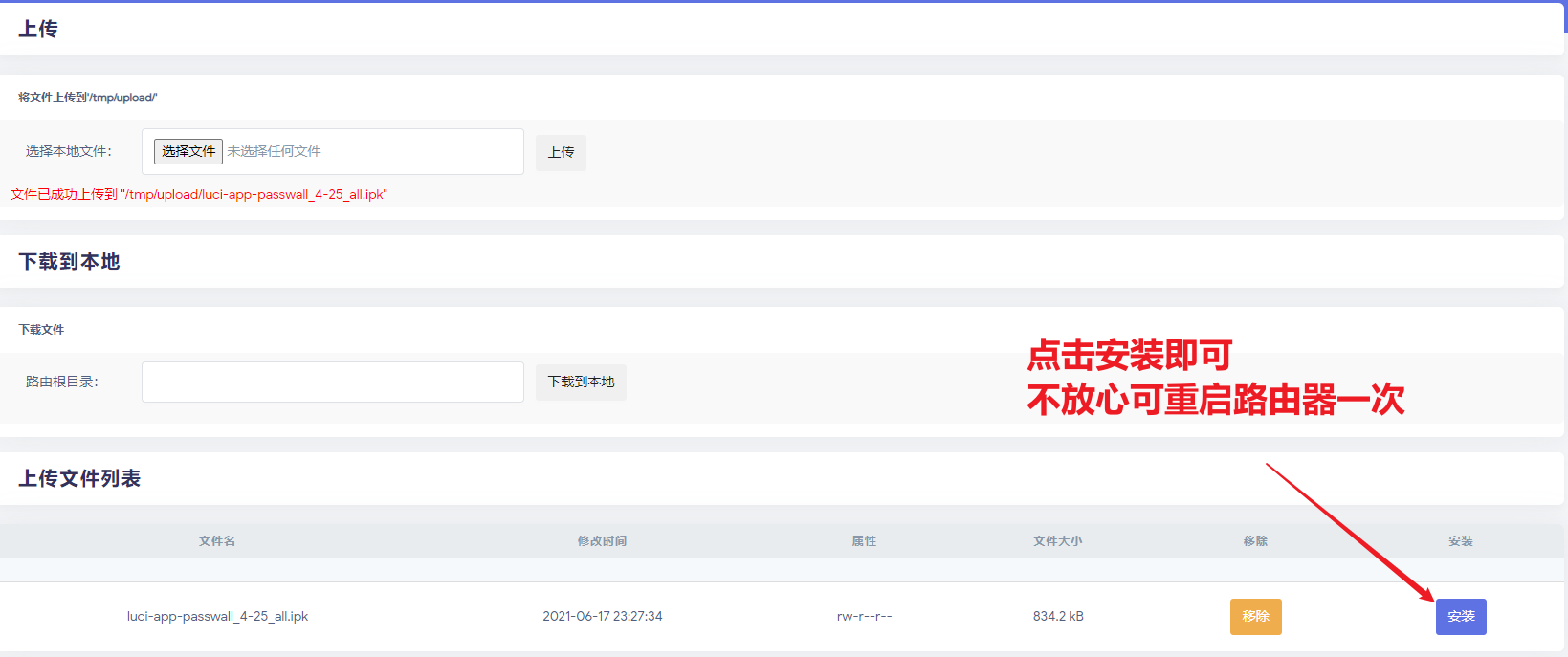
Task: Click the 下载到本地 download button
Action: (581, 382)
